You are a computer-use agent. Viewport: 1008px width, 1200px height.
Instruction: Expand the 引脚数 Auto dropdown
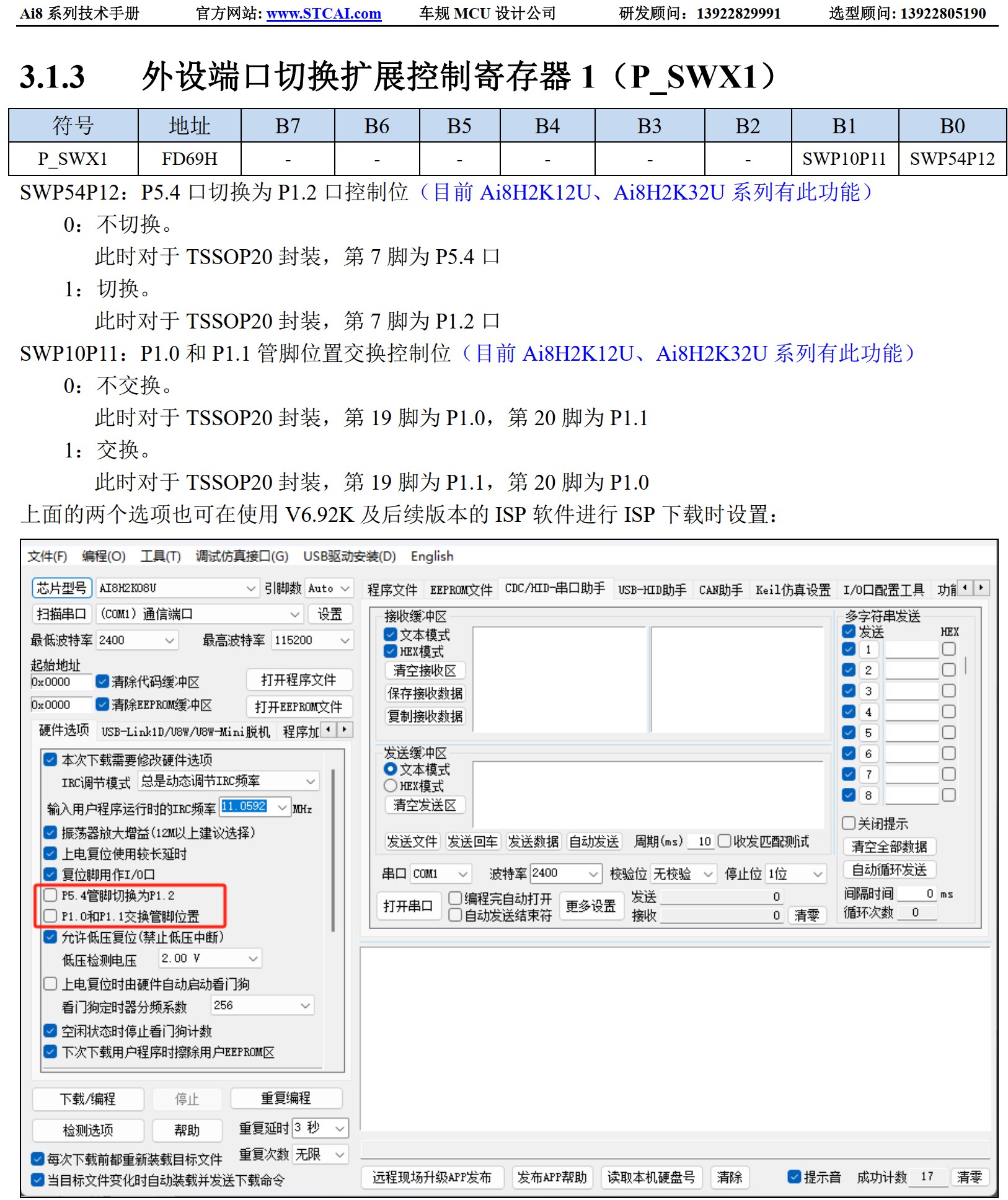click(330, 588)
